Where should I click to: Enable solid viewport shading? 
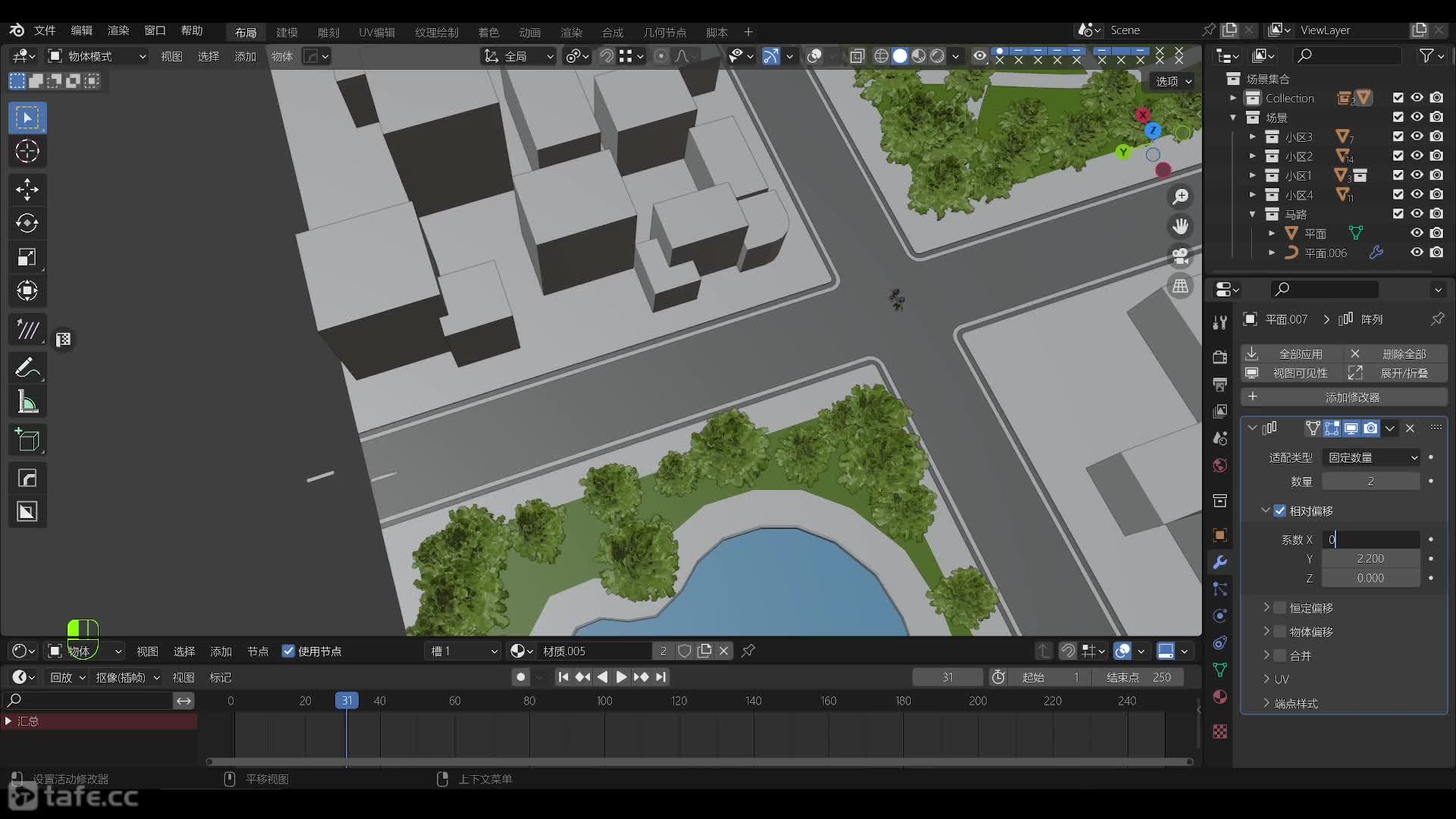[900, 56]
